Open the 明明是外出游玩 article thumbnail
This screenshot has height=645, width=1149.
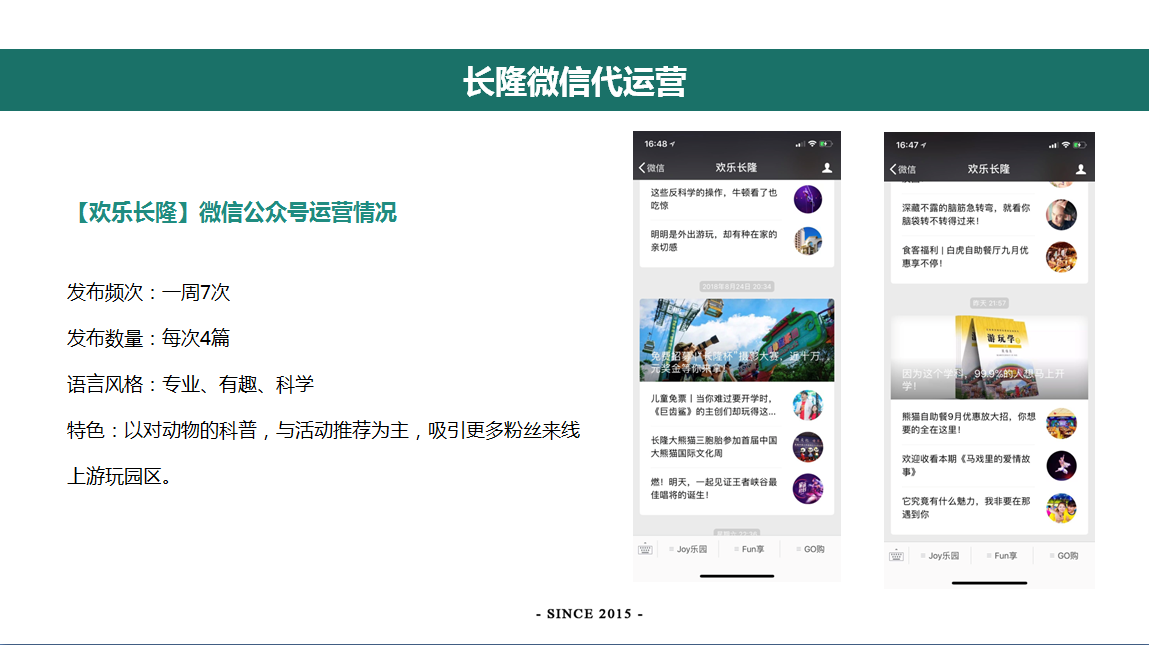(x=808, y=241)
